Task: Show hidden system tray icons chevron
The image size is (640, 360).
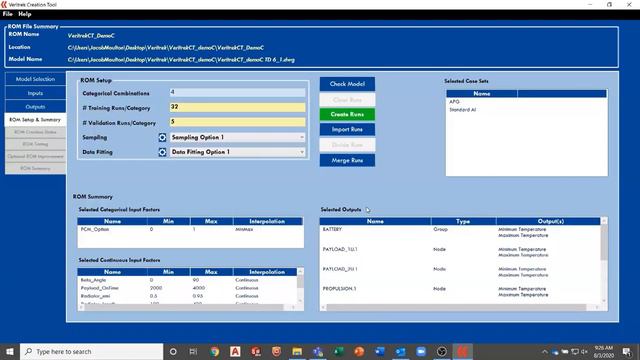Action: [x=544, y=351]
